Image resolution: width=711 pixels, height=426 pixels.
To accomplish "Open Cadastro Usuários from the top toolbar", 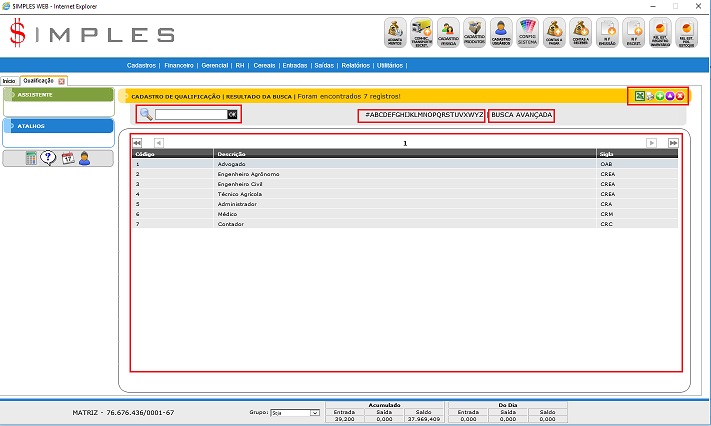I will click(x=502, y=34).
